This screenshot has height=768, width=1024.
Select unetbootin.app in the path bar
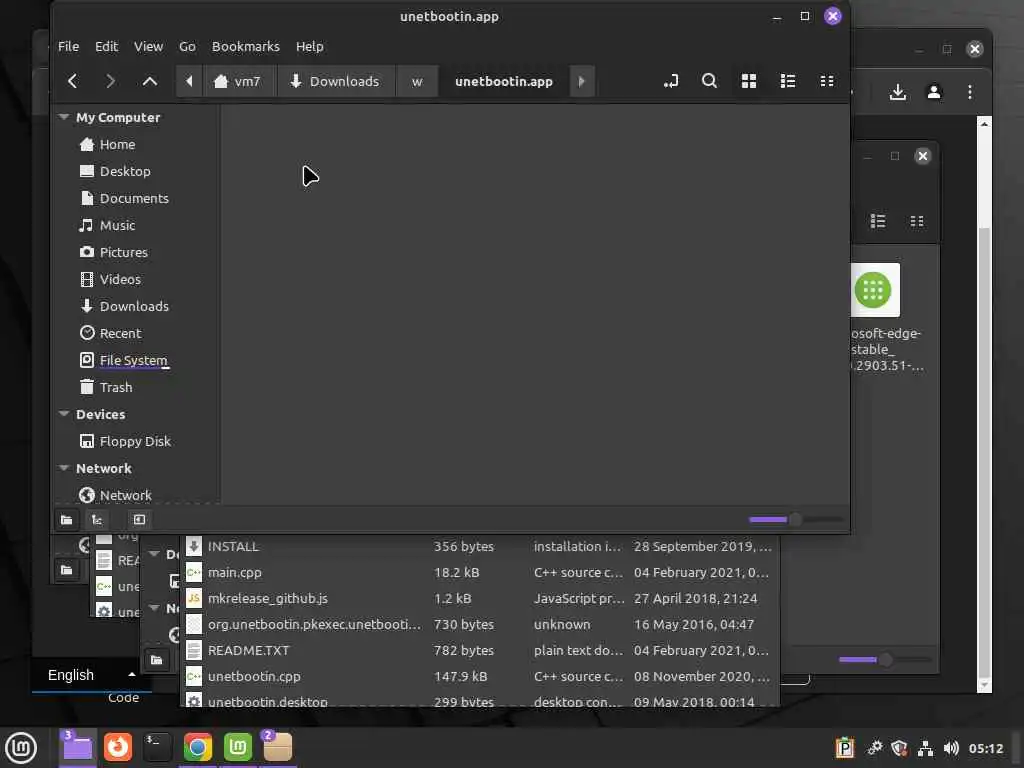pyautogui.click(x=504, y=82)
